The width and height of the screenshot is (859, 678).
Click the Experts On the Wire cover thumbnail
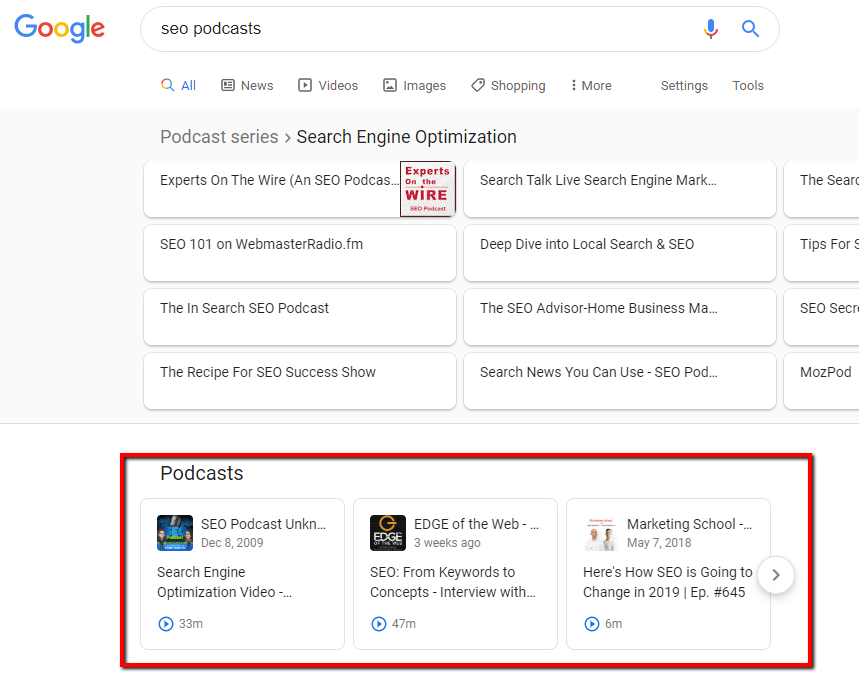pos(427,189)
